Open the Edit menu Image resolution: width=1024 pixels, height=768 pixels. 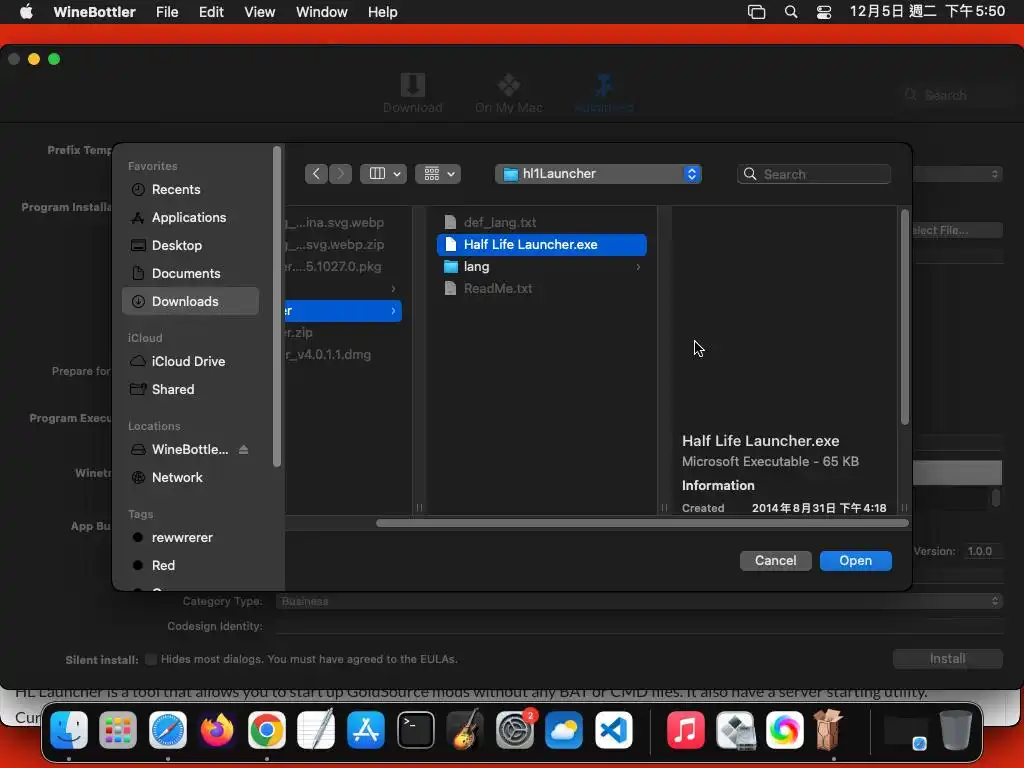211,12
